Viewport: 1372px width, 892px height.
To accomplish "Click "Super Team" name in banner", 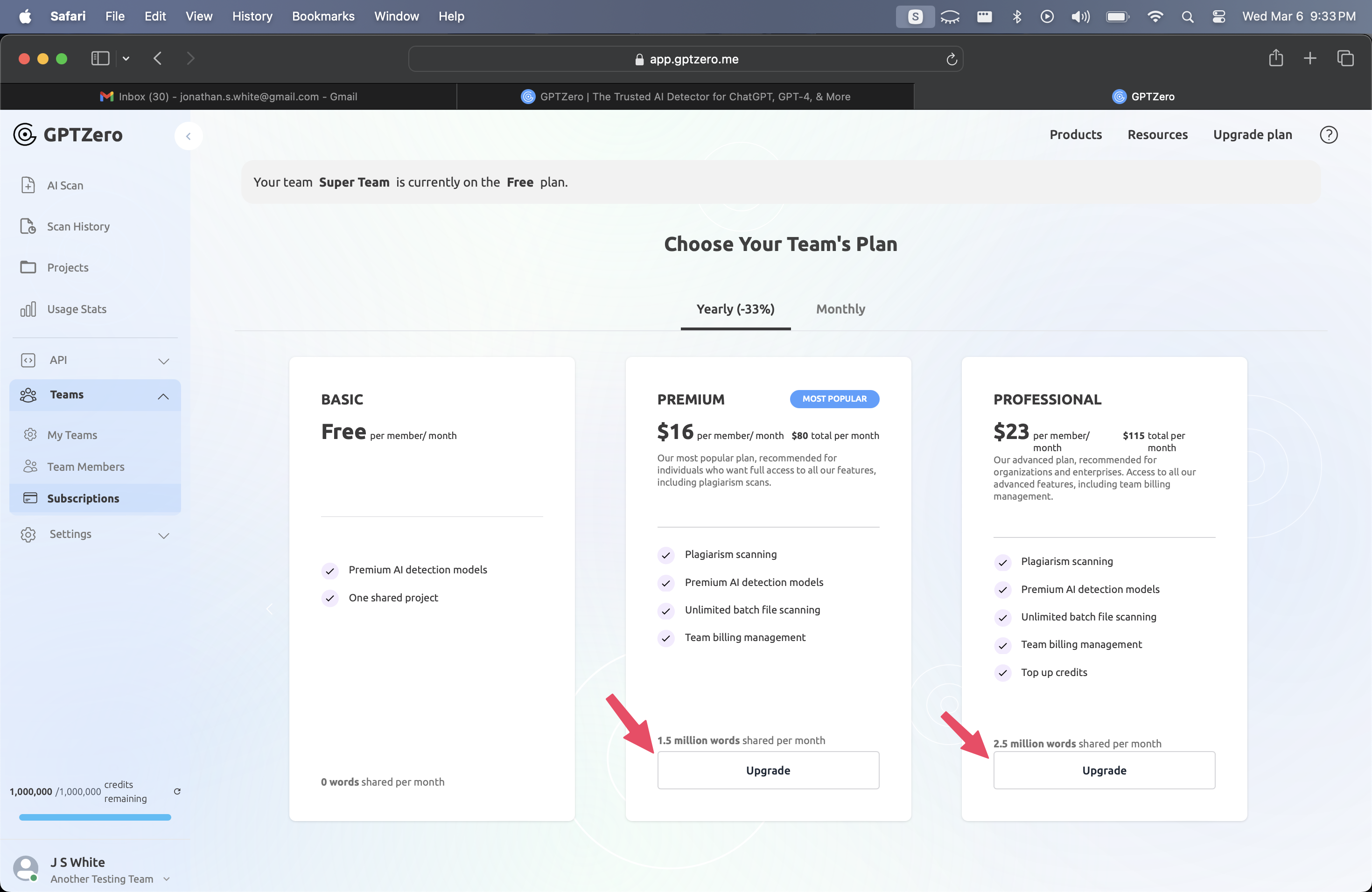I will [x=354, y=182].
